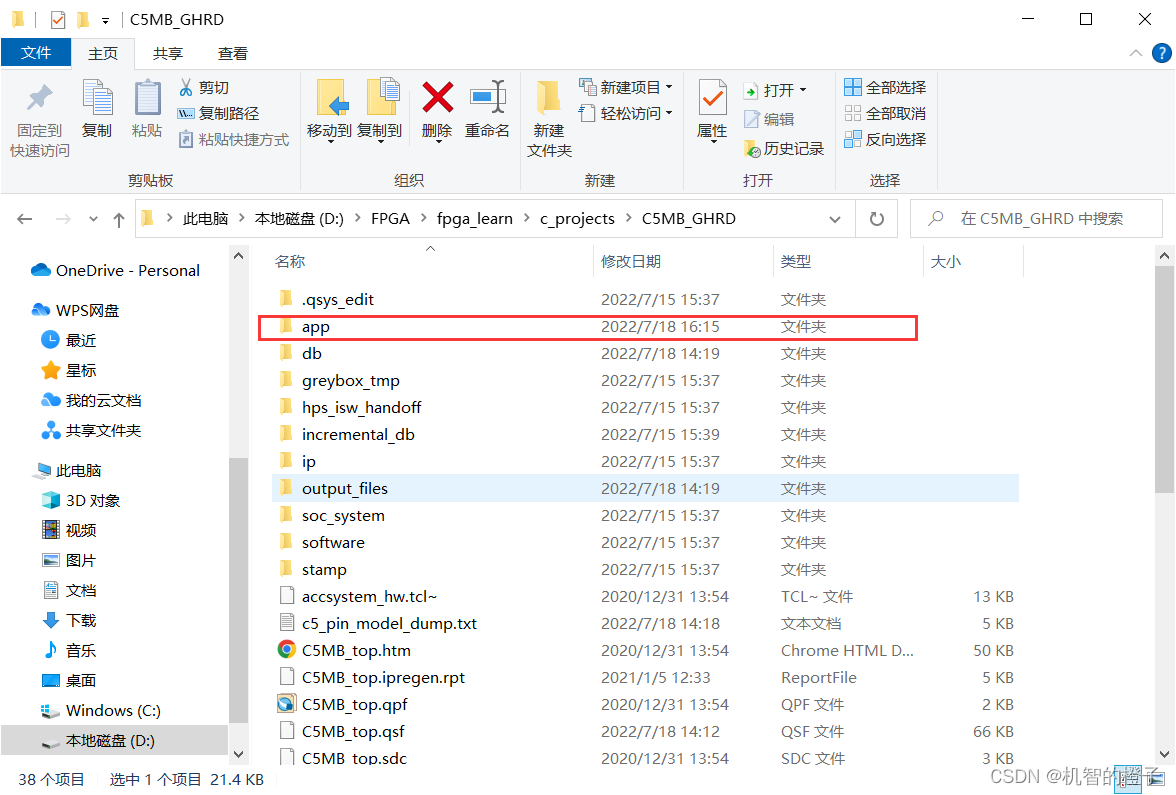Click navigation pane scrollbar
This screenshot has width=1176, height=795.
pyautogui.click(x=238, y=589)
